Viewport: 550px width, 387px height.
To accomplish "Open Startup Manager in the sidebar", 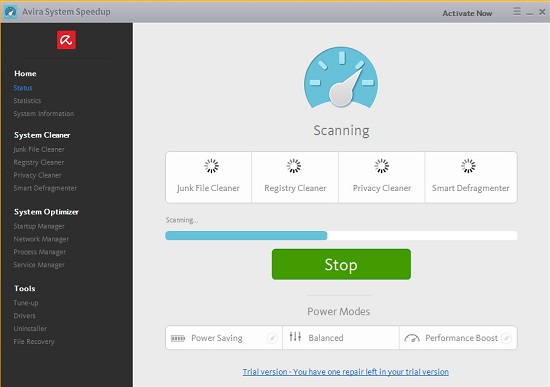I will pyautogui.click(x=39, y=226).
